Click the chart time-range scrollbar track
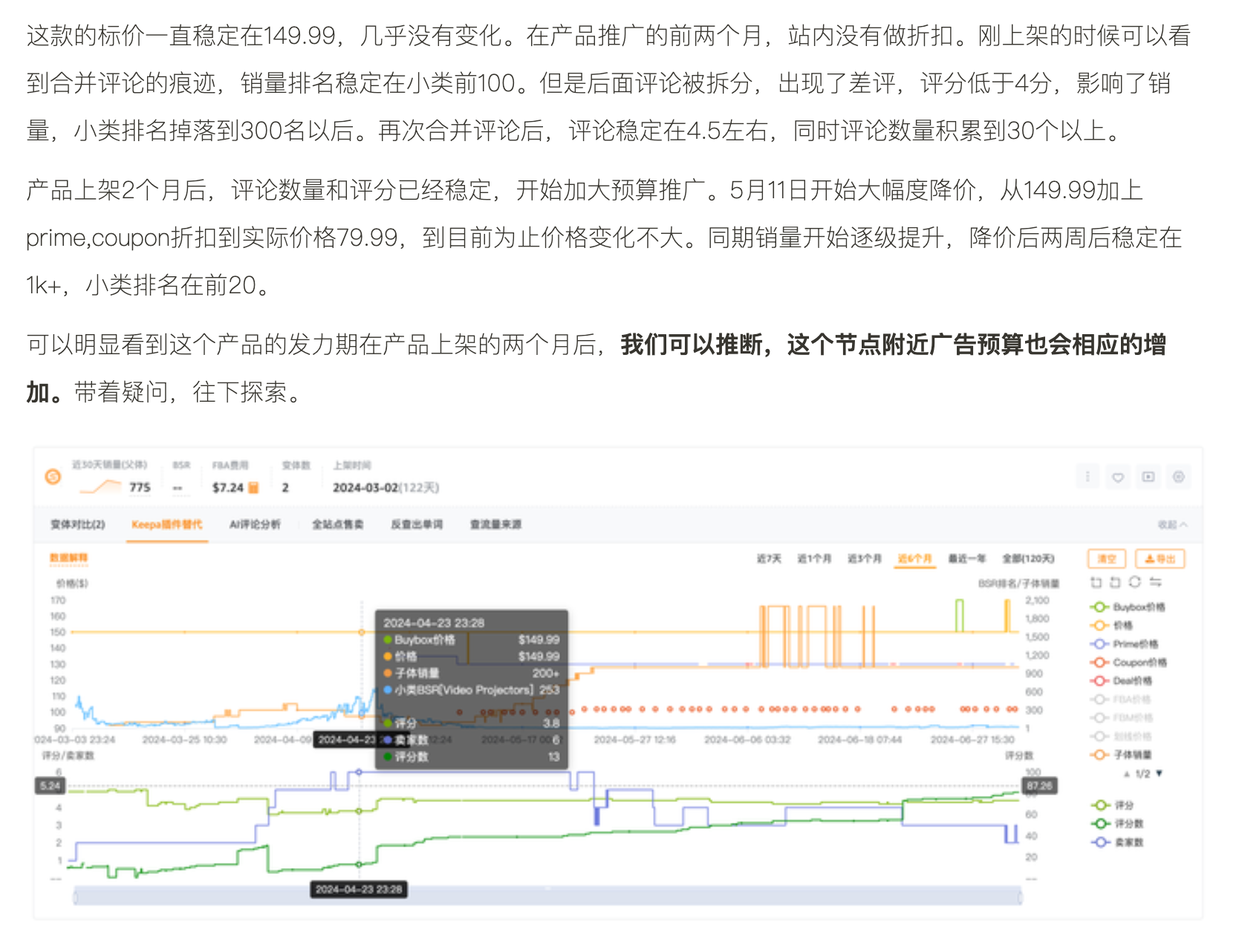Image resolution: width=1242 pixels, height=952 pixels. pyautogui.click(x=548, y=896)
